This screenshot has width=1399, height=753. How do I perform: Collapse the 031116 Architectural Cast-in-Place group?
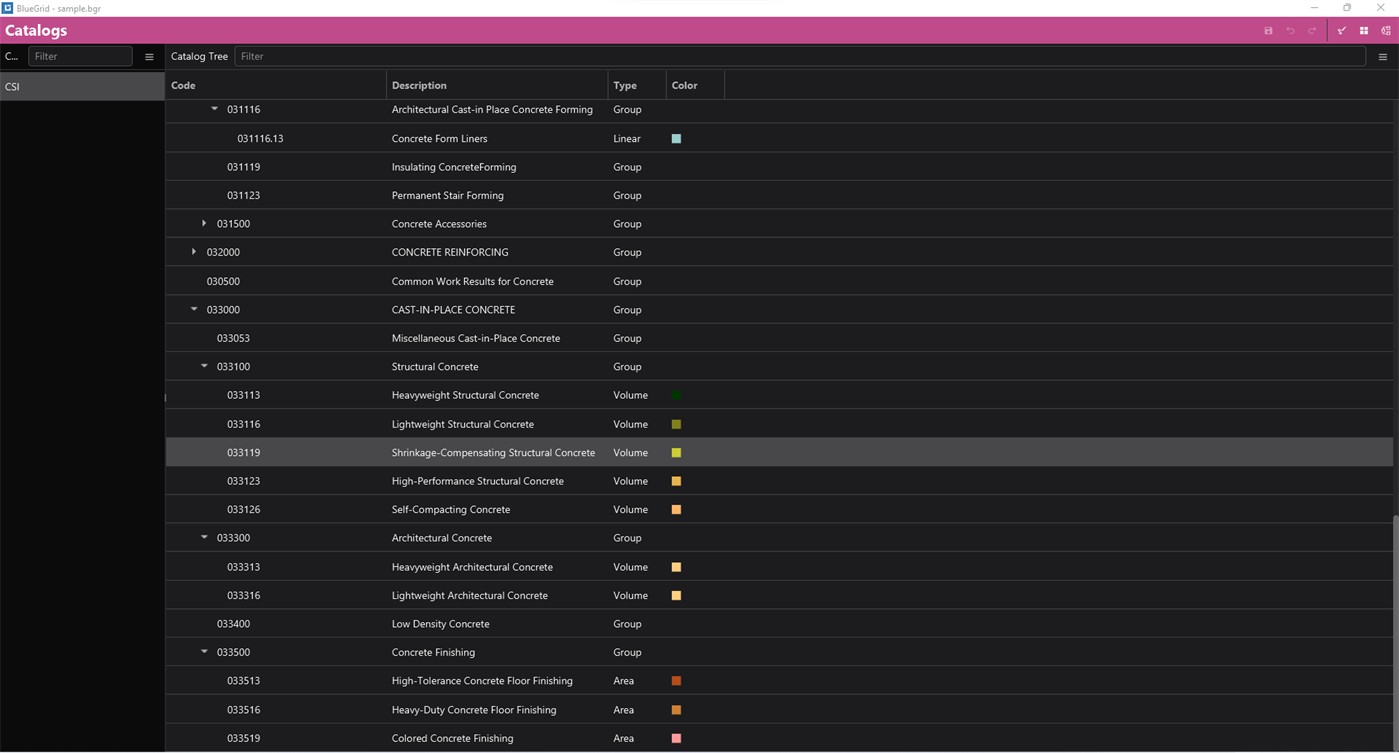[x=215, y=110]
